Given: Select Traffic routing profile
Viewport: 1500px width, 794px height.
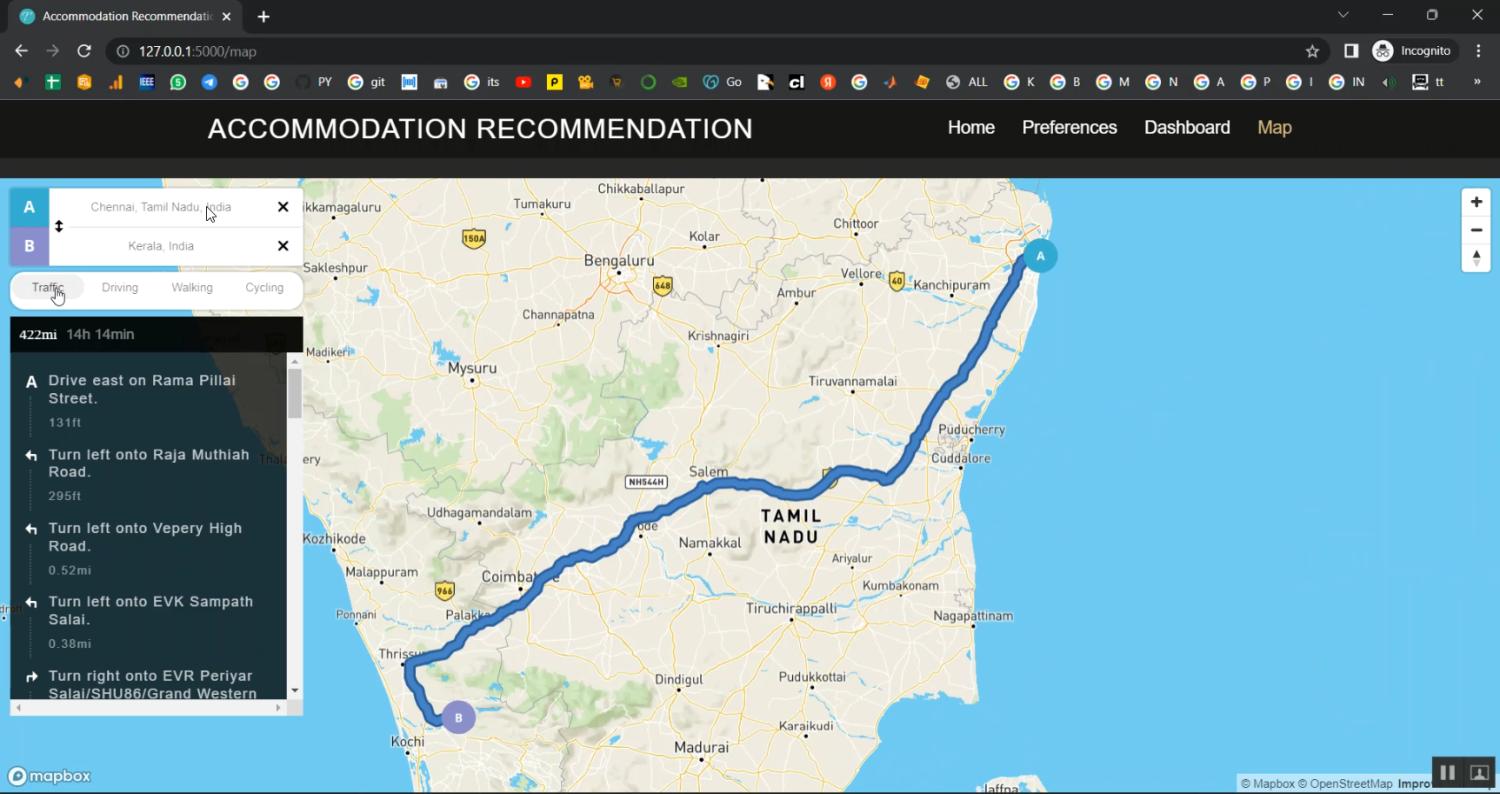Looking at the screenshot, I should pos(48,288).
